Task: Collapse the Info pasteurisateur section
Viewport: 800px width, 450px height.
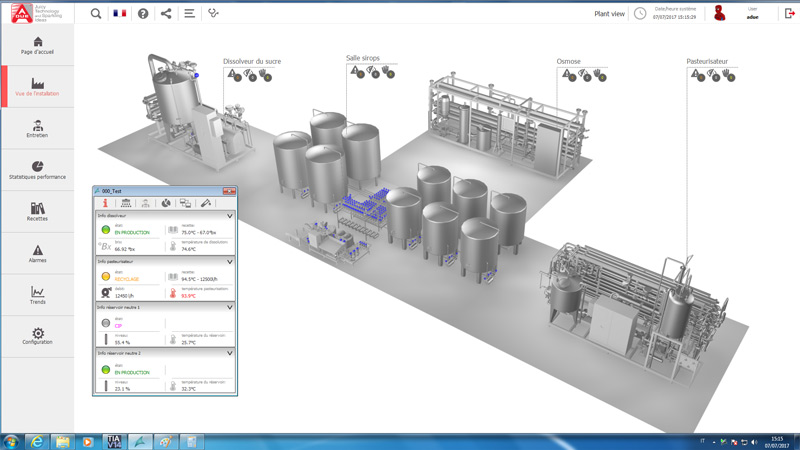Action: (230, 262)
